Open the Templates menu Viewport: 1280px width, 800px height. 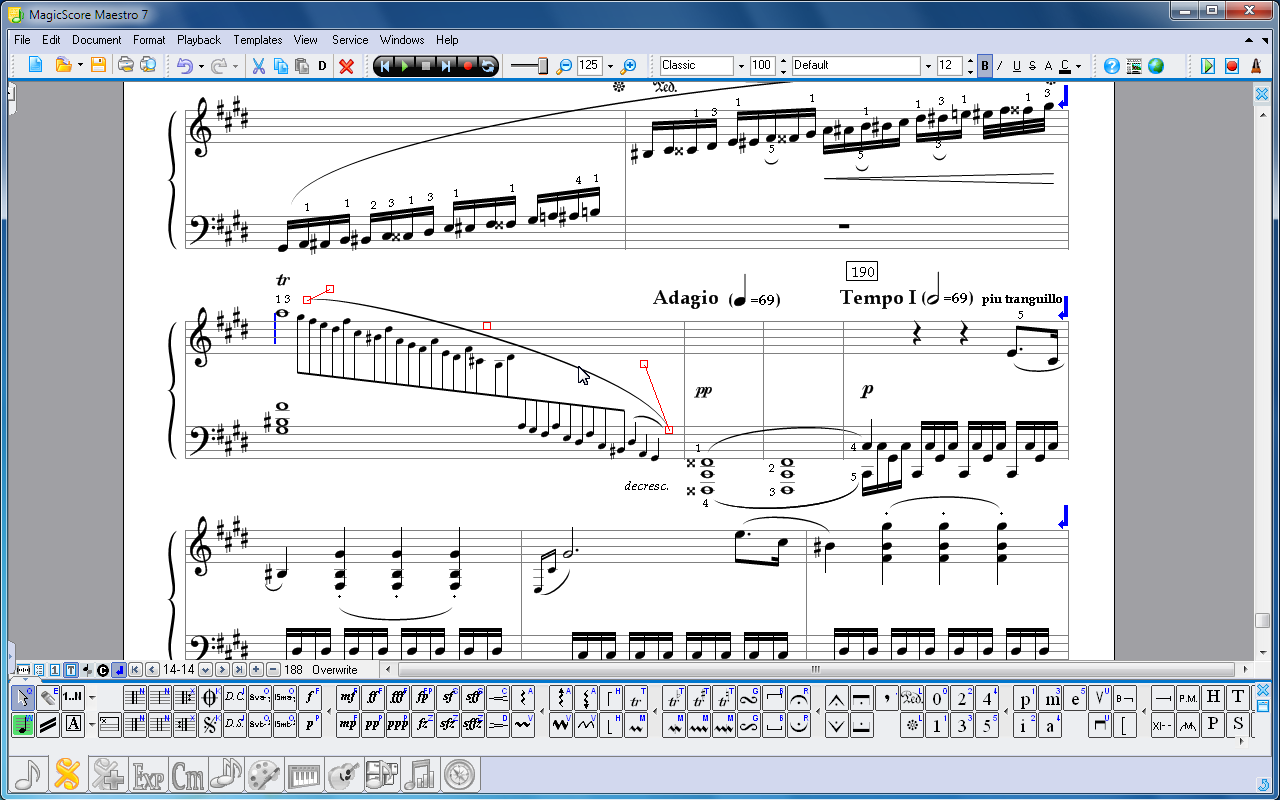coord(258,40)
